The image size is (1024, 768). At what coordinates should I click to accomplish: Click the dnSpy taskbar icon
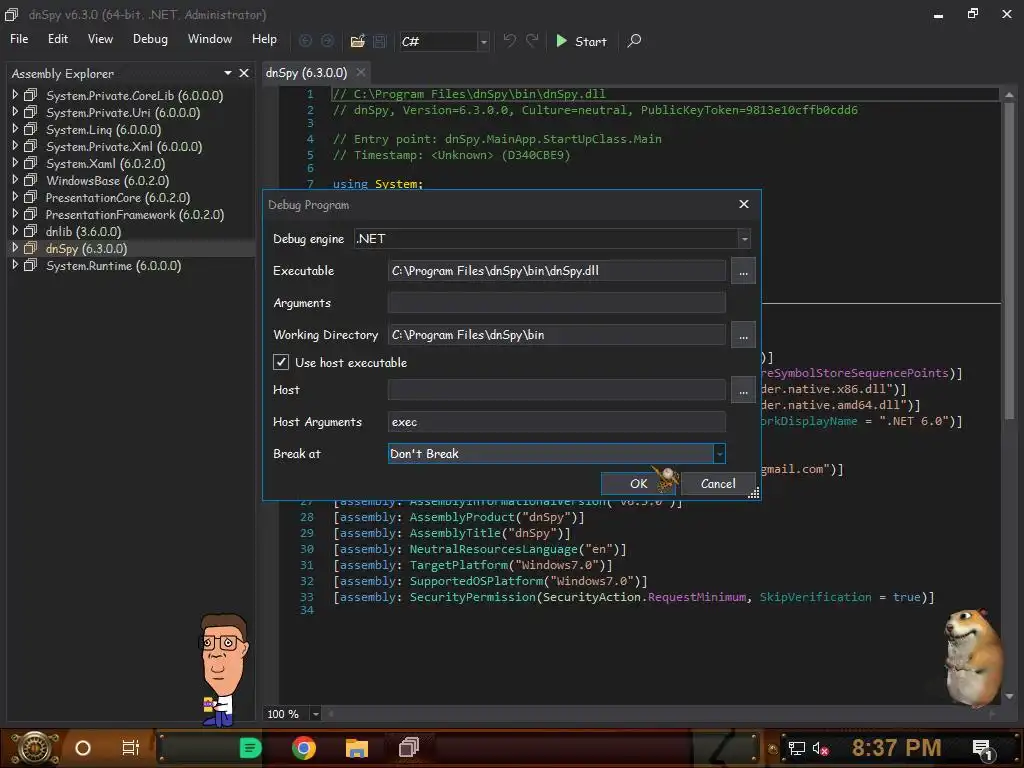[x=409, y=747]
